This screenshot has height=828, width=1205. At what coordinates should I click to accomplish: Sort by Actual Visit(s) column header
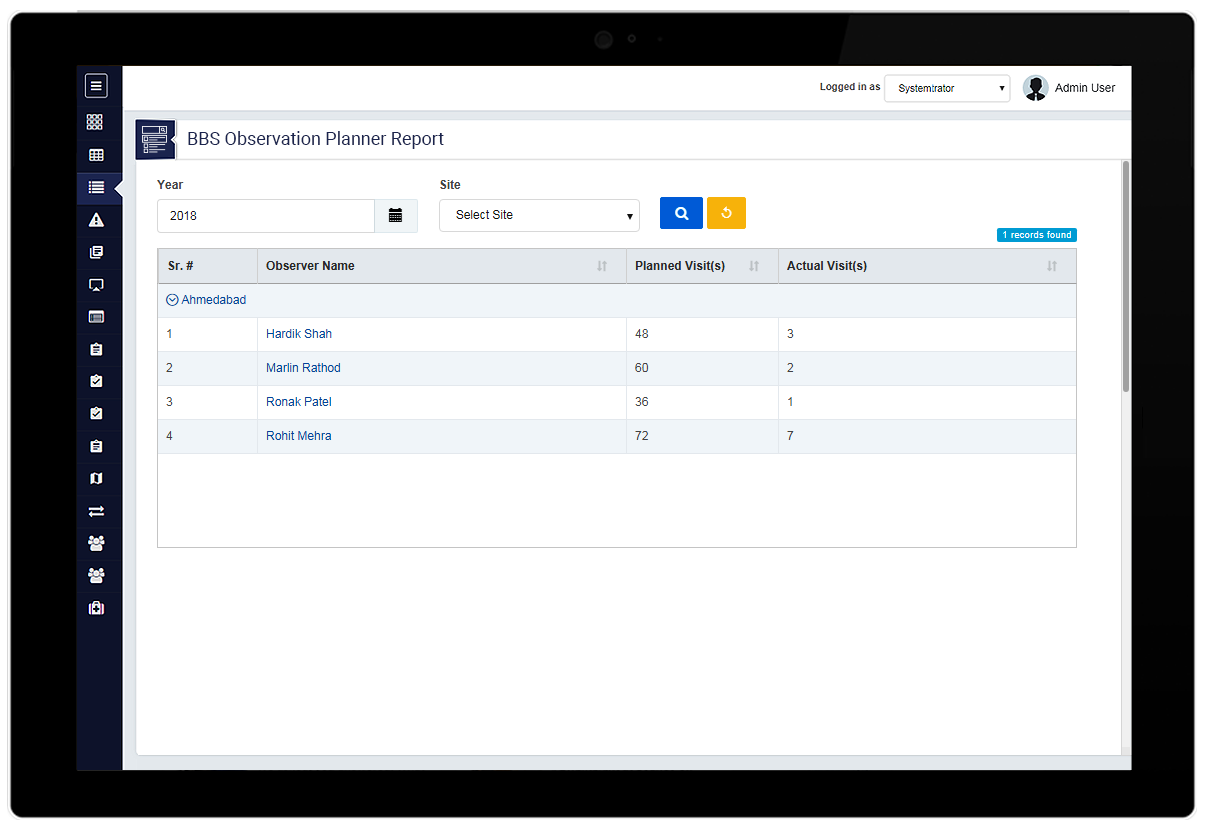1051,266
